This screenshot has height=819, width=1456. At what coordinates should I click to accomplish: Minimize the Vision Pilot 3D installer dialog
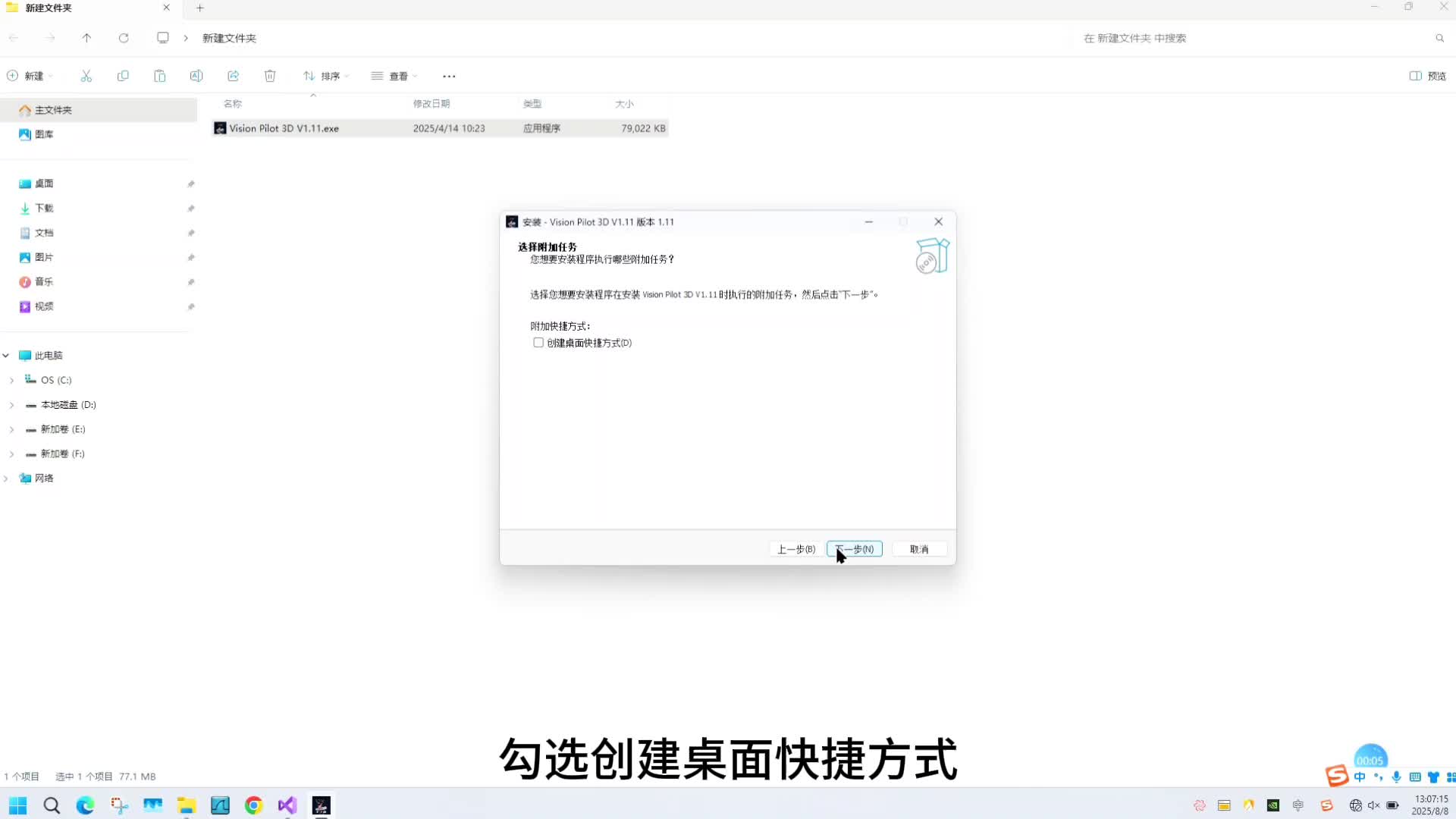[869, 222]
